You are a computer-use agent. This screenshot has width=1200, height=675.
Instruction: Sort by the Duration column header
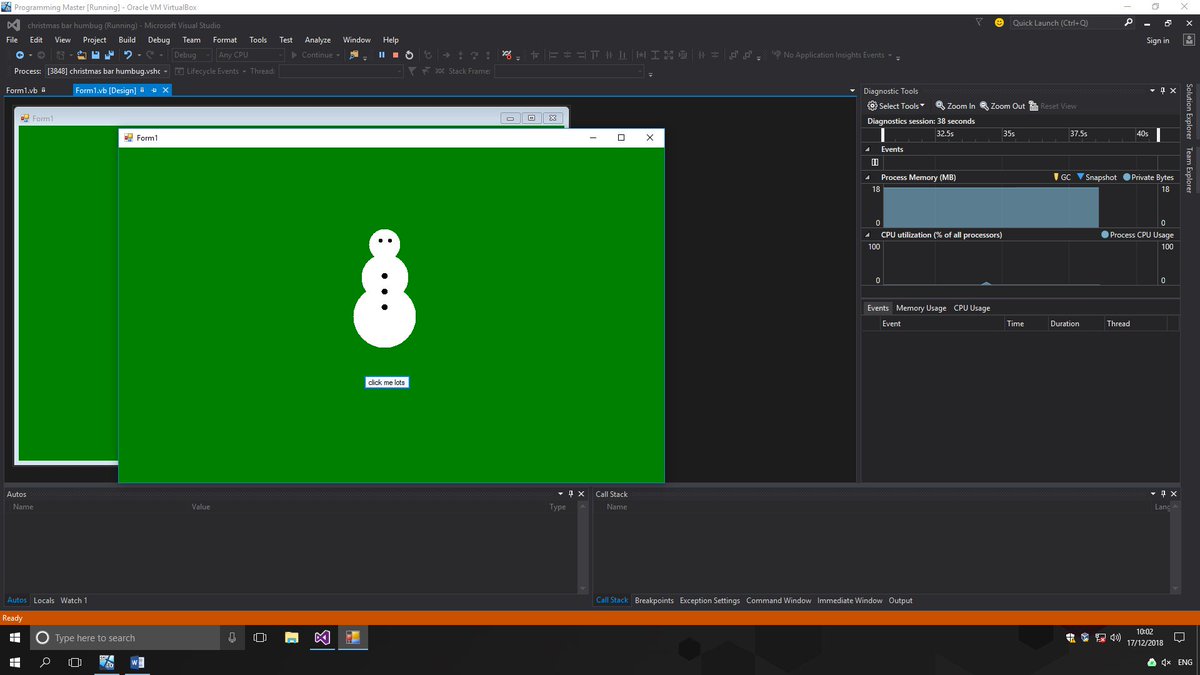(1064, 323)
